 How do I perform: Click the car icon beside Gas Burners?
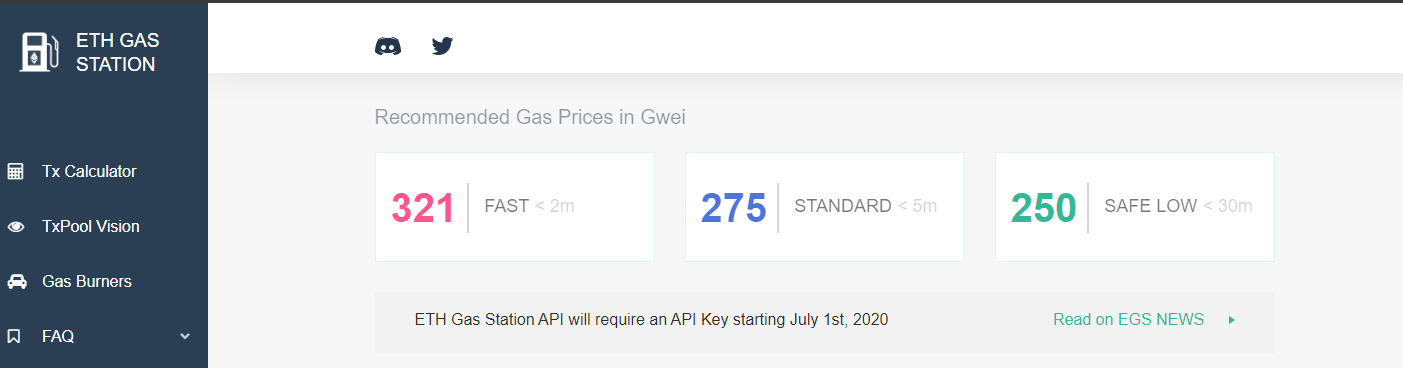[15, 282]
